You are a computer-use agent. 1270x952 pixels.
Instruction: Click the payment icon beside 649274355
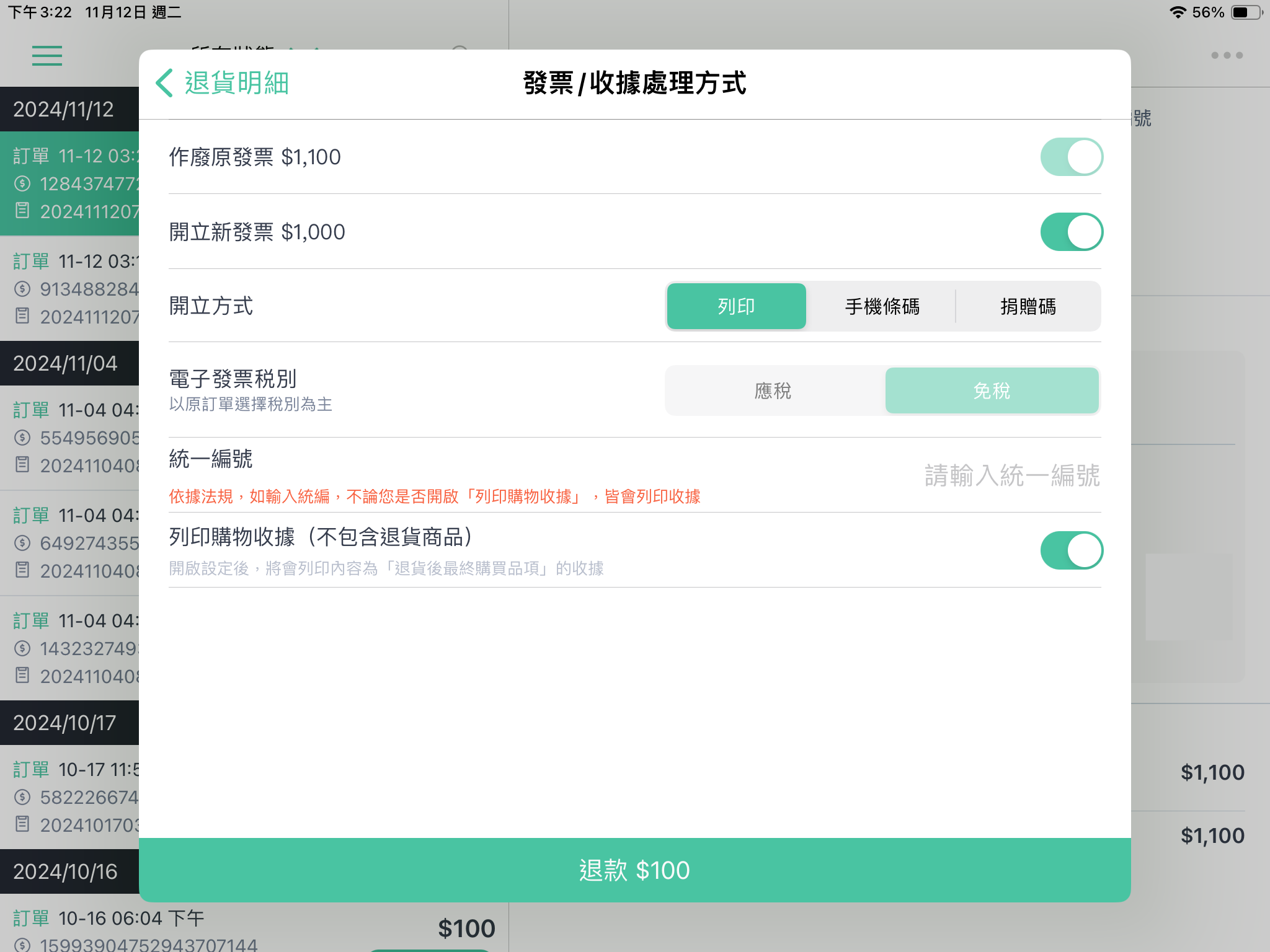pos(22,543)
